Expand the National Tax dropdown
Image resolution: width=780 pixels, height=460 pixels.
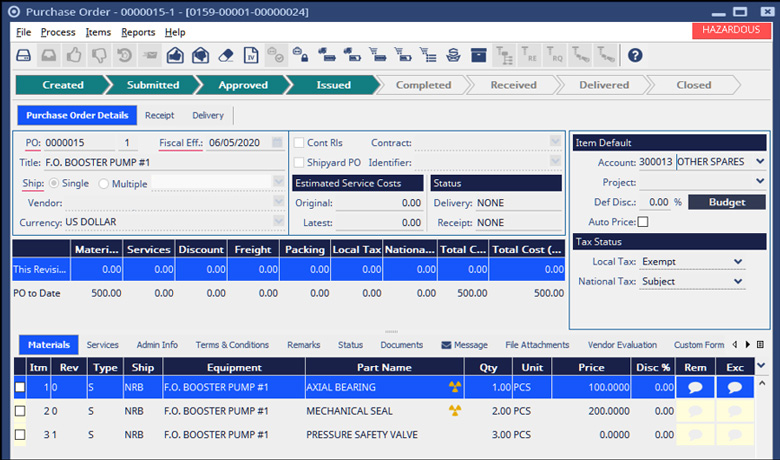click(x=738, y=282)
